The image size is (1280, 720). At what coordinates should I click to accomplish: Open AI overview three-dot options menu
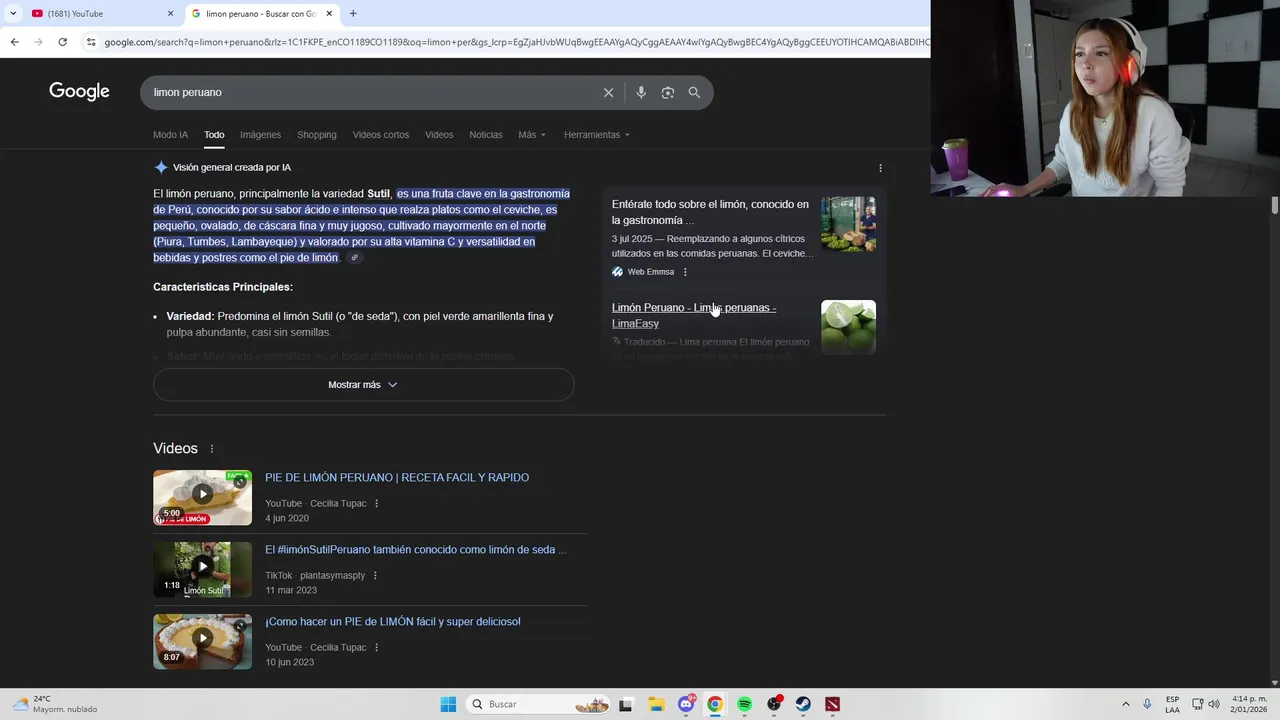(x=880, y=168)
